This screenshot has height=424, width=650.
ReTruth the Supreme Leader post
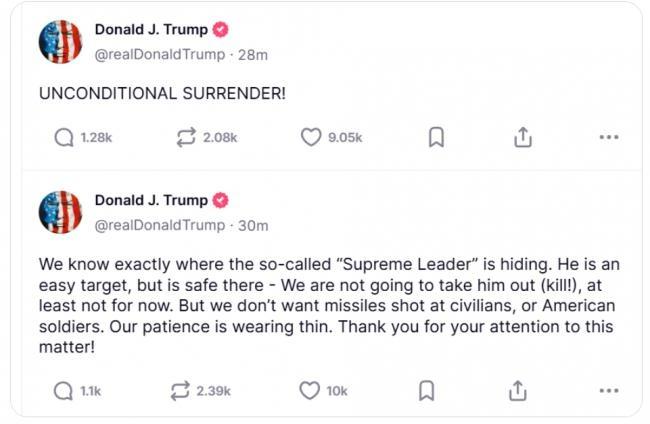(x=183, y=391)
